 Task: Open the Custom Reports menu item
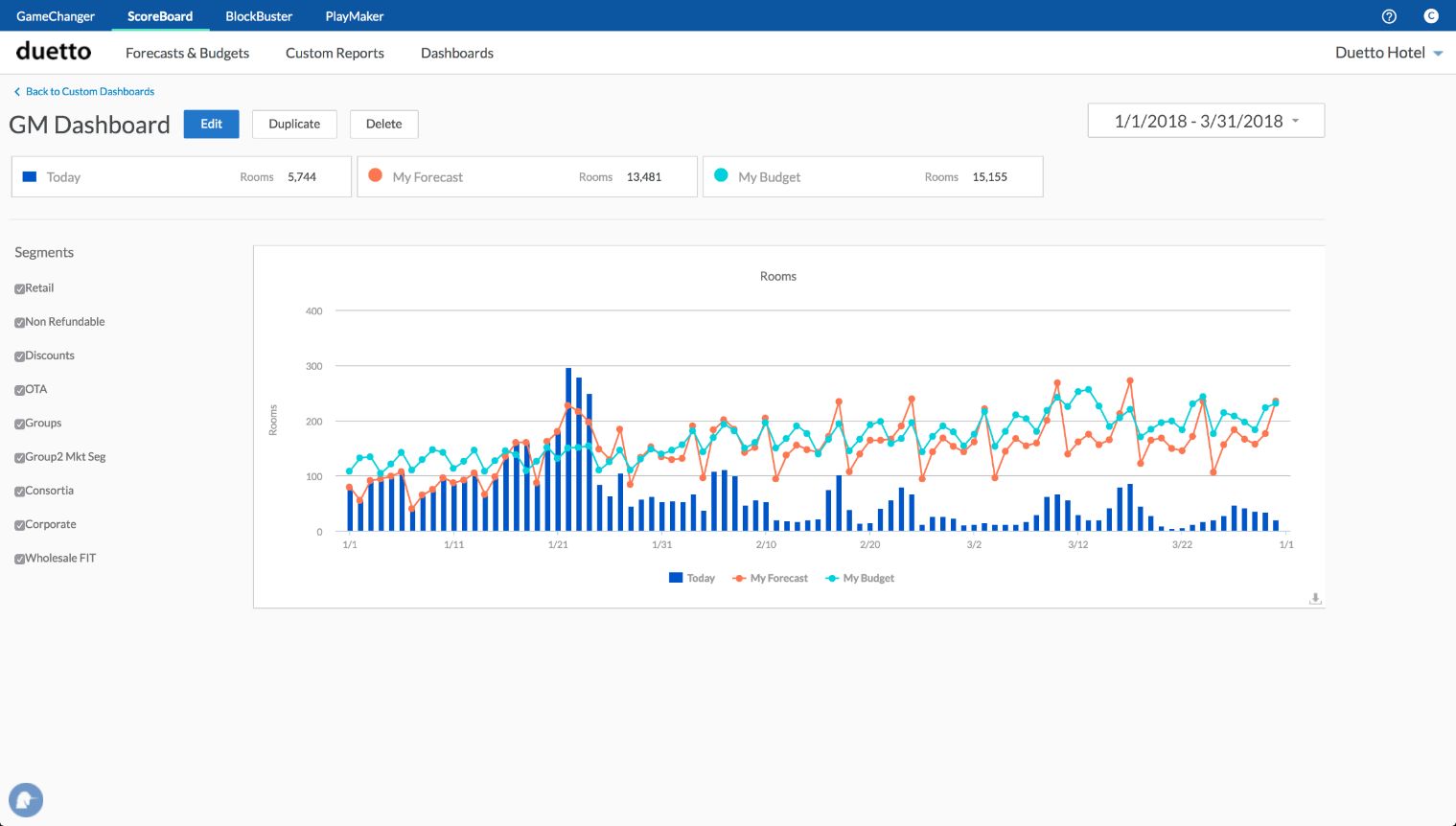[x=335, y=53]
